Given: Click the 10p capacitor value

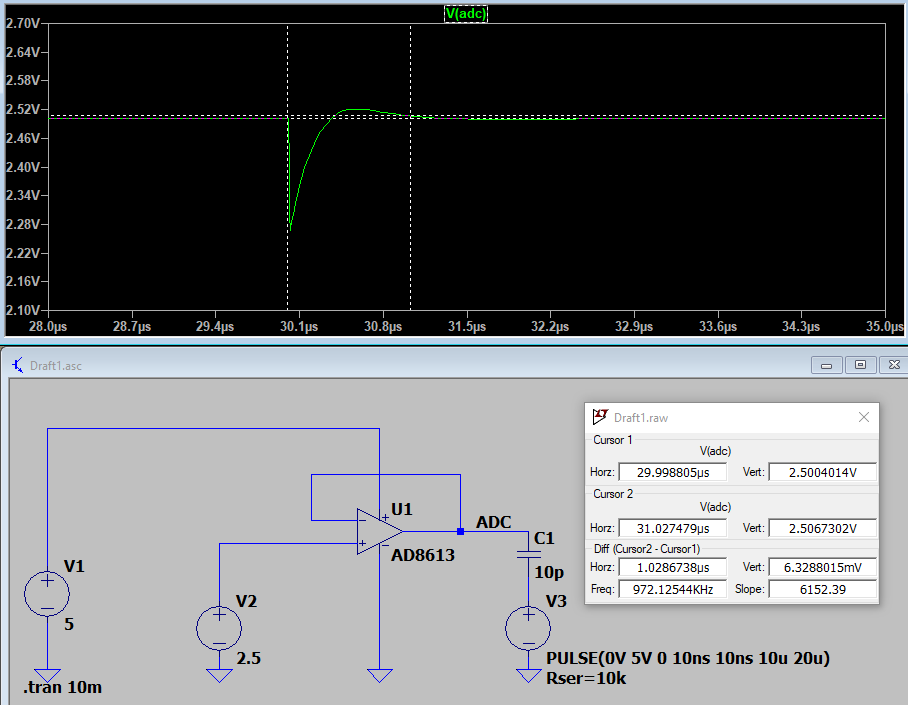Looking at the screenshot, I should point(548,572).
